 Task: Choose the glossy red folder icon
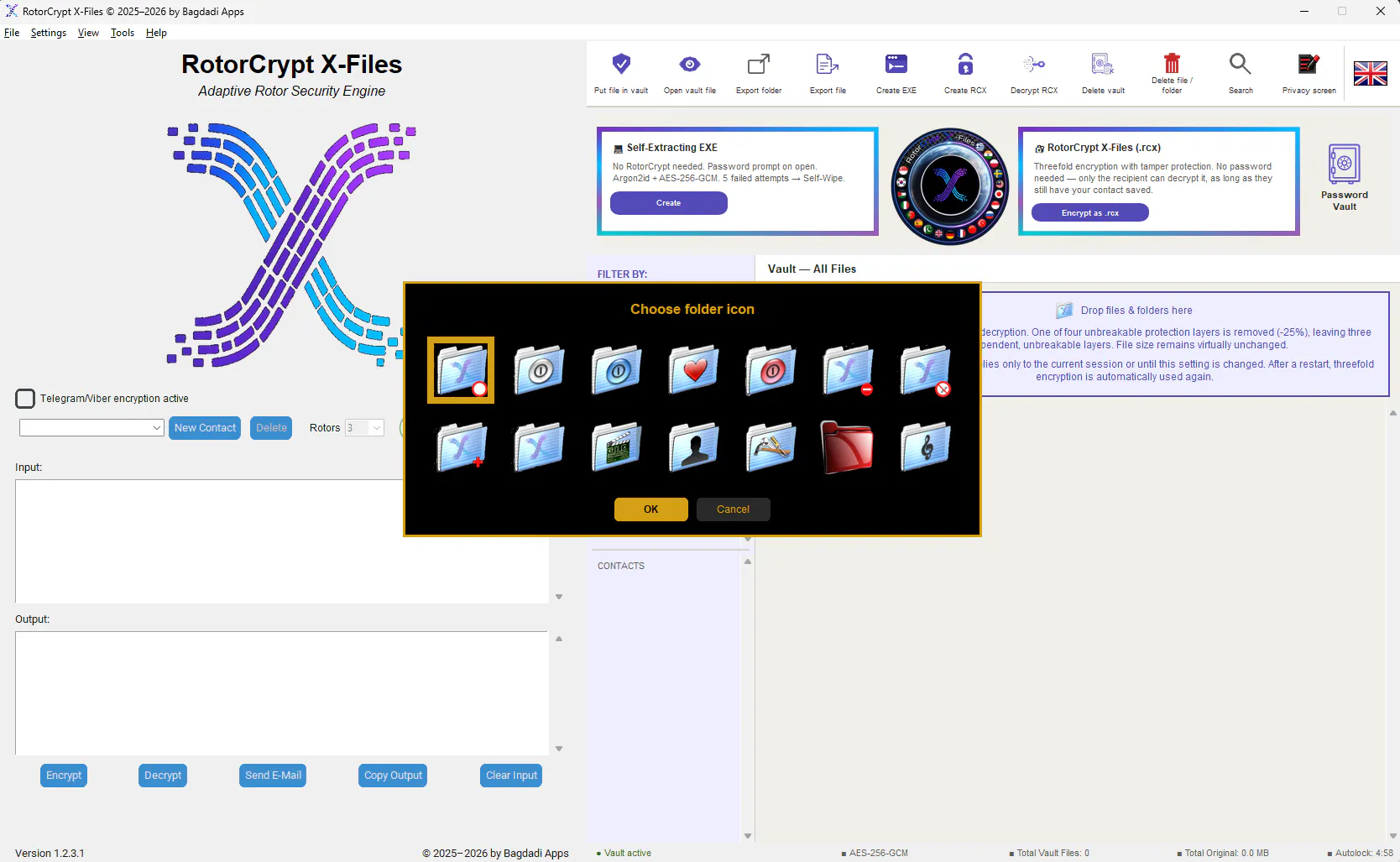(x=848, y=447)
